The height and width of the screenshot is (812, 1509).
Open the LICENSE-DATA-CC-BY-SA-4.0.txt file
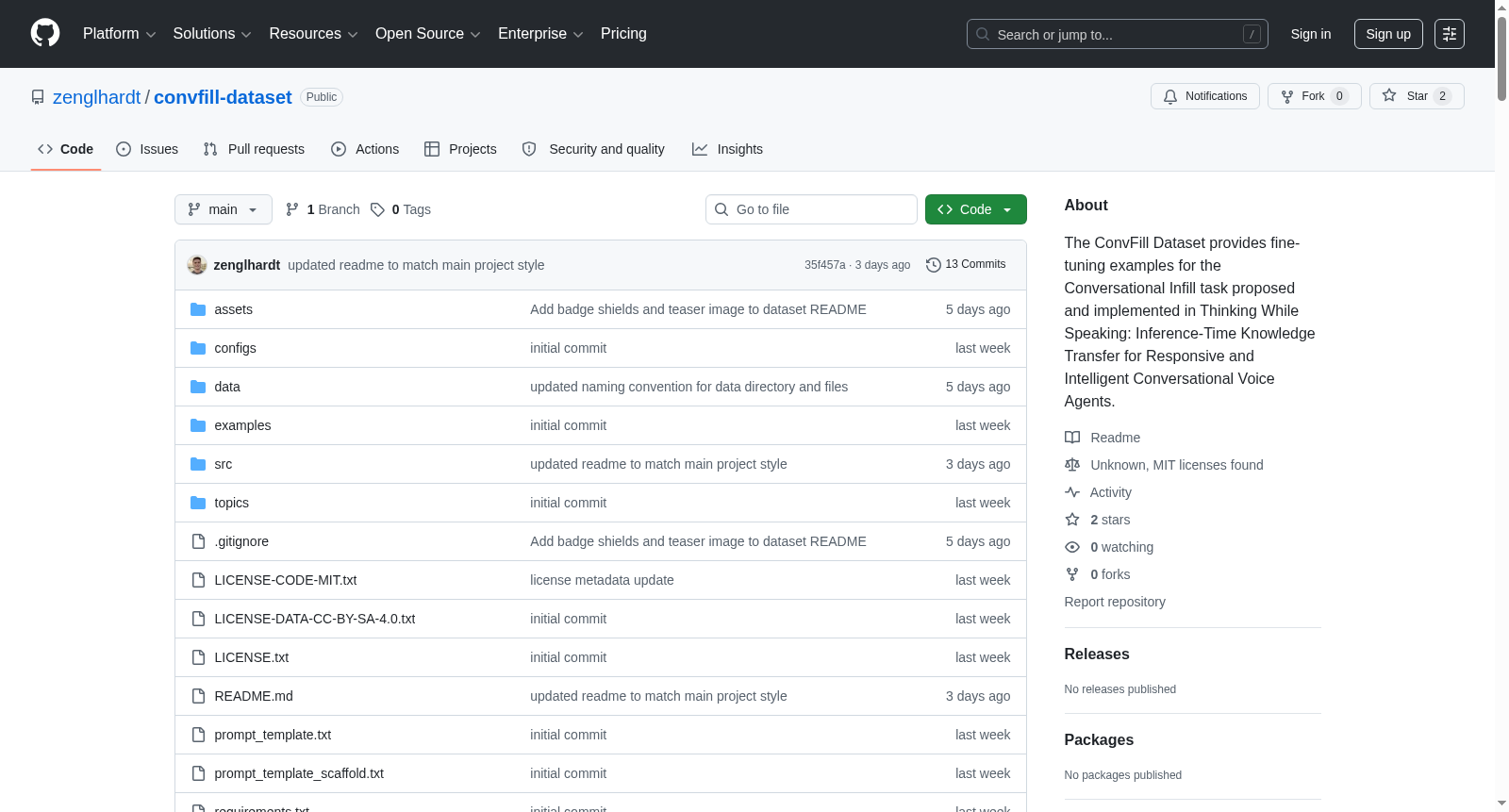click(x=315, y=619)
